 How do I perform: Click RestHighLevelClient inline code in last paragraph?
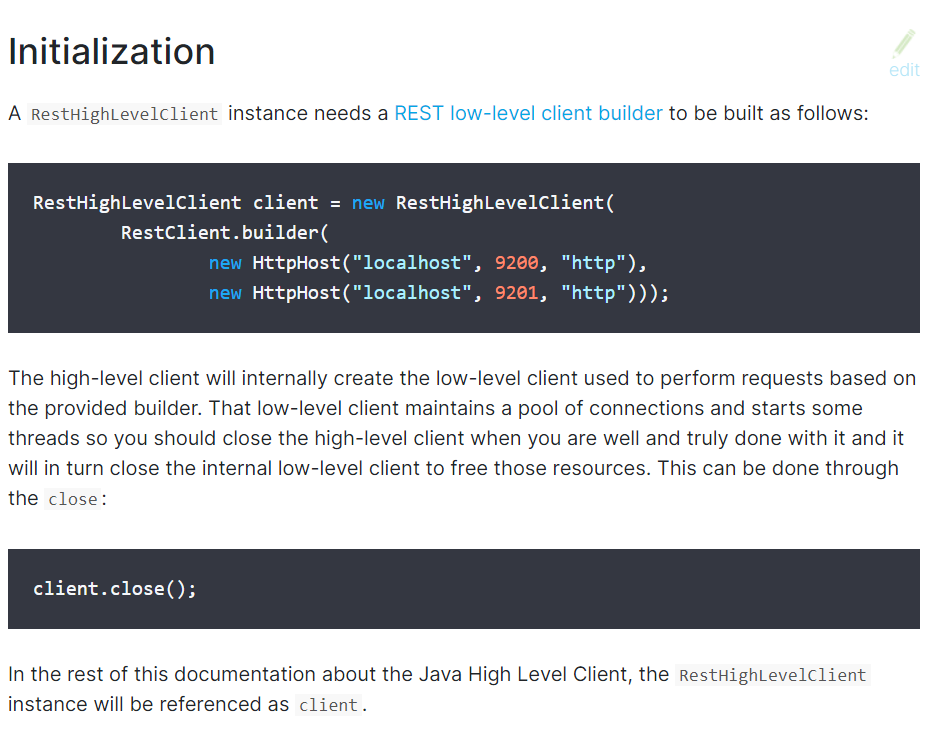[773, 675]
